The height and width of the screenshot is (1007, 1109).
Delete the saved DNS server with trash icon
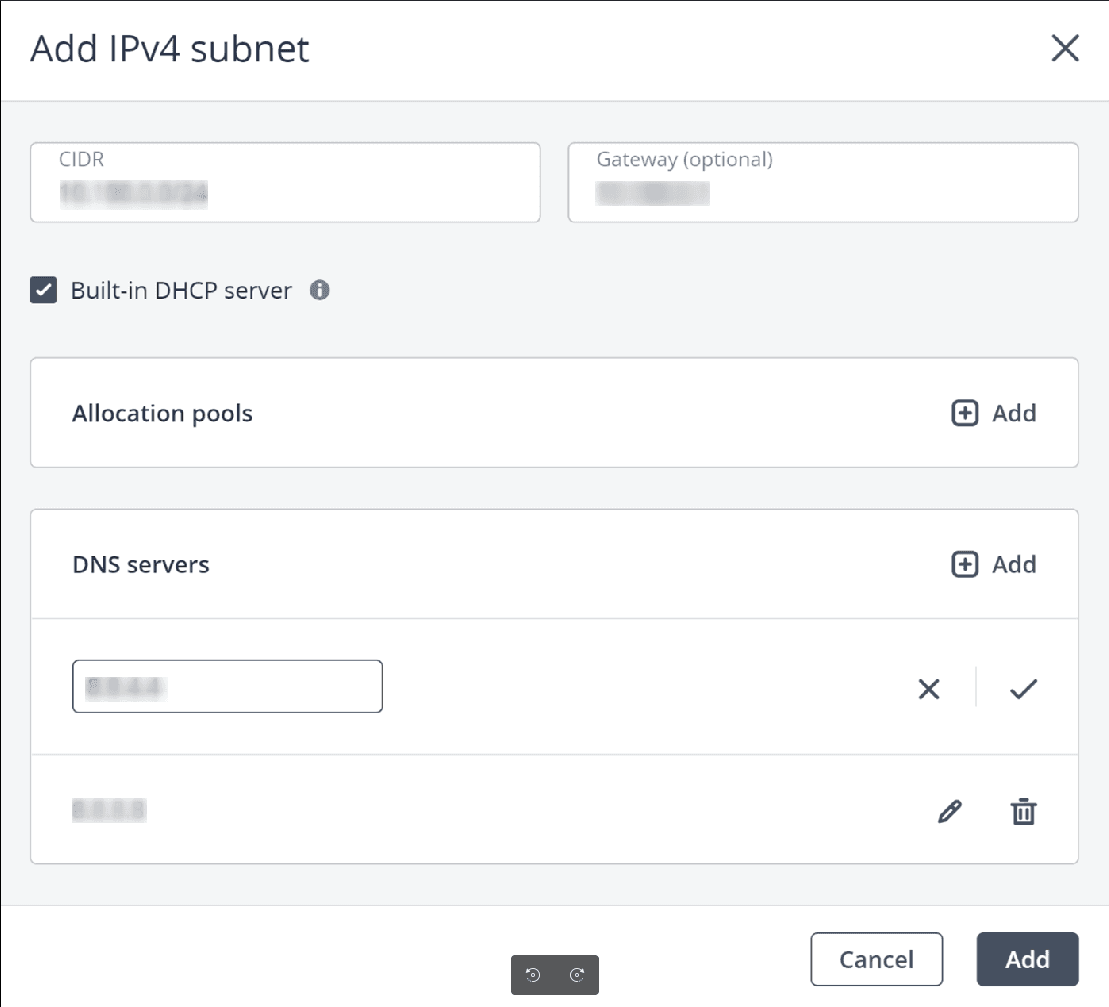(1023, 812)
